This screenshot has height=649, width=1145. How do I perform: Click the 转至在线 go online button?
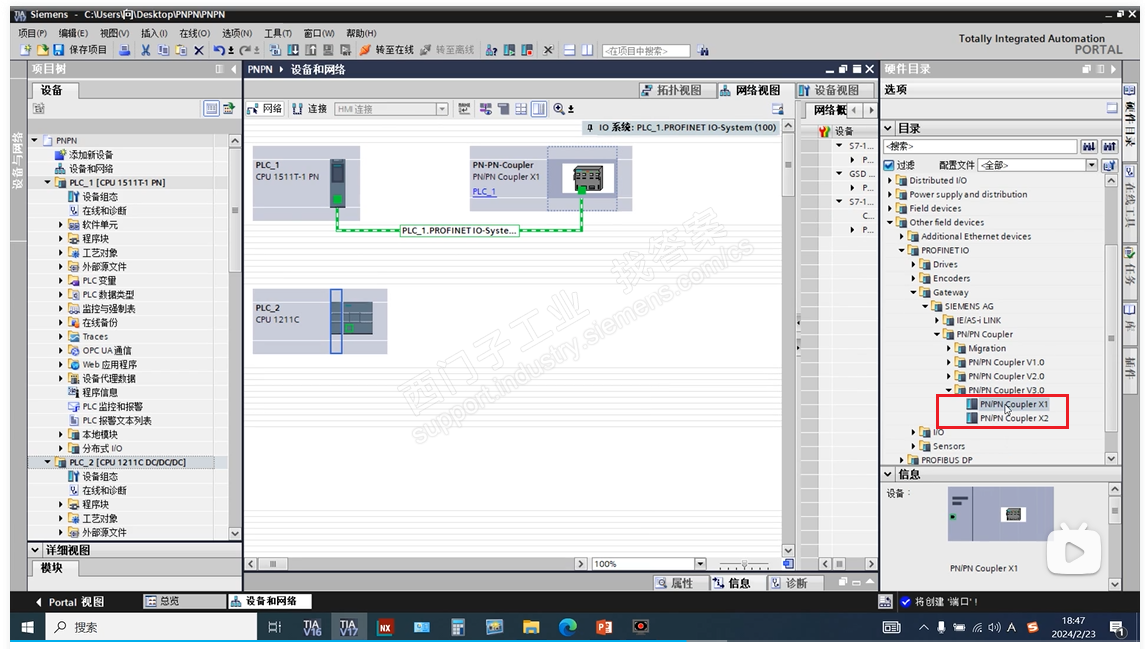tap(387, 50)
